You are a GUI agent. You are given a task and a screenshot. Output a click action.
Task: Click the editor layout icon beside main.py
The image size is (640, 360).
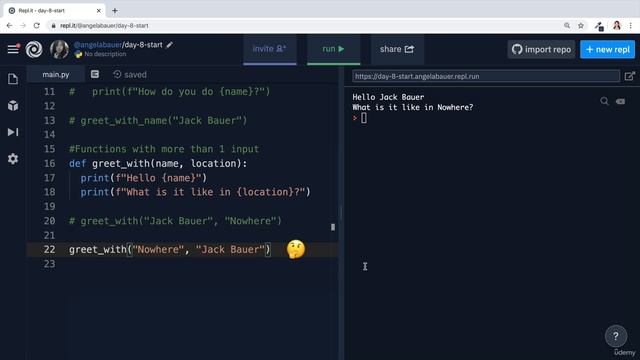pyautogui.click(x=95, y=74)
